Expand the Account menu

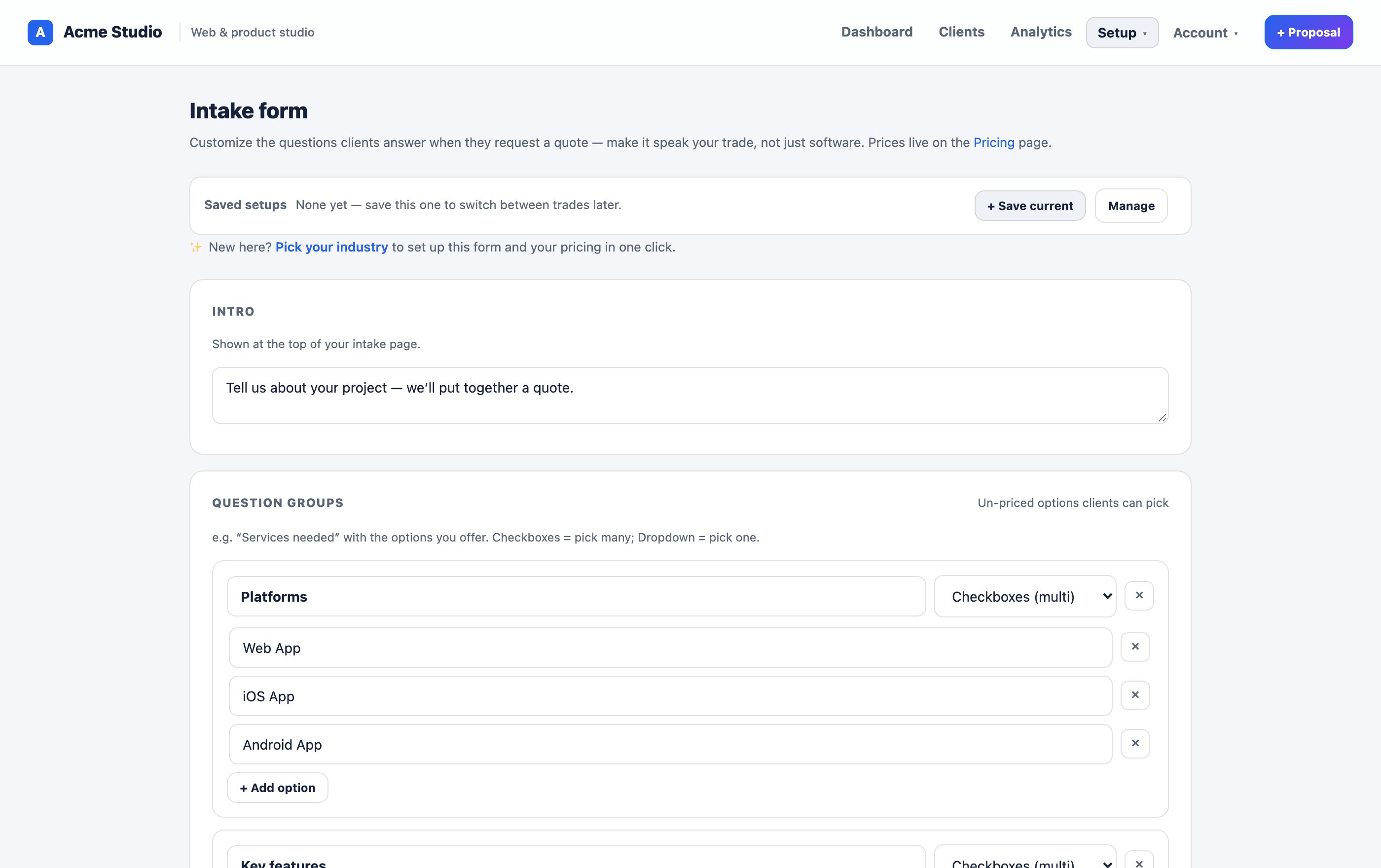1205,33
